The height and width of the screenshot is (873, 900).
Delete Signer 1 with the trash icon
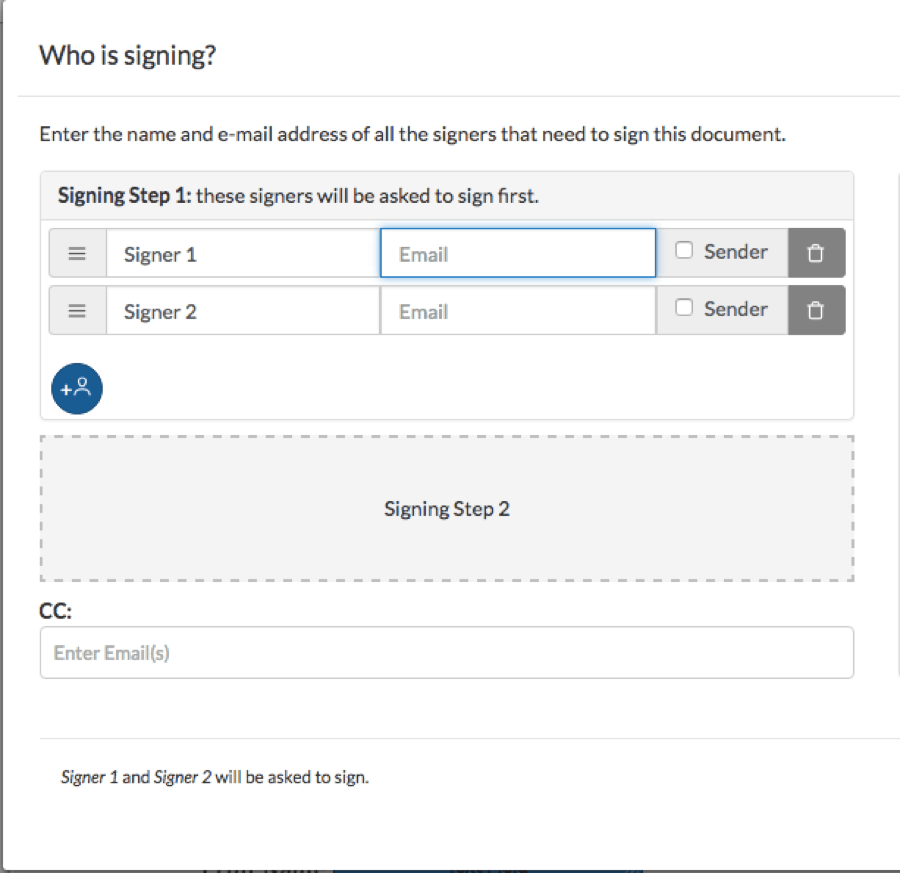[x=816, y=253]
